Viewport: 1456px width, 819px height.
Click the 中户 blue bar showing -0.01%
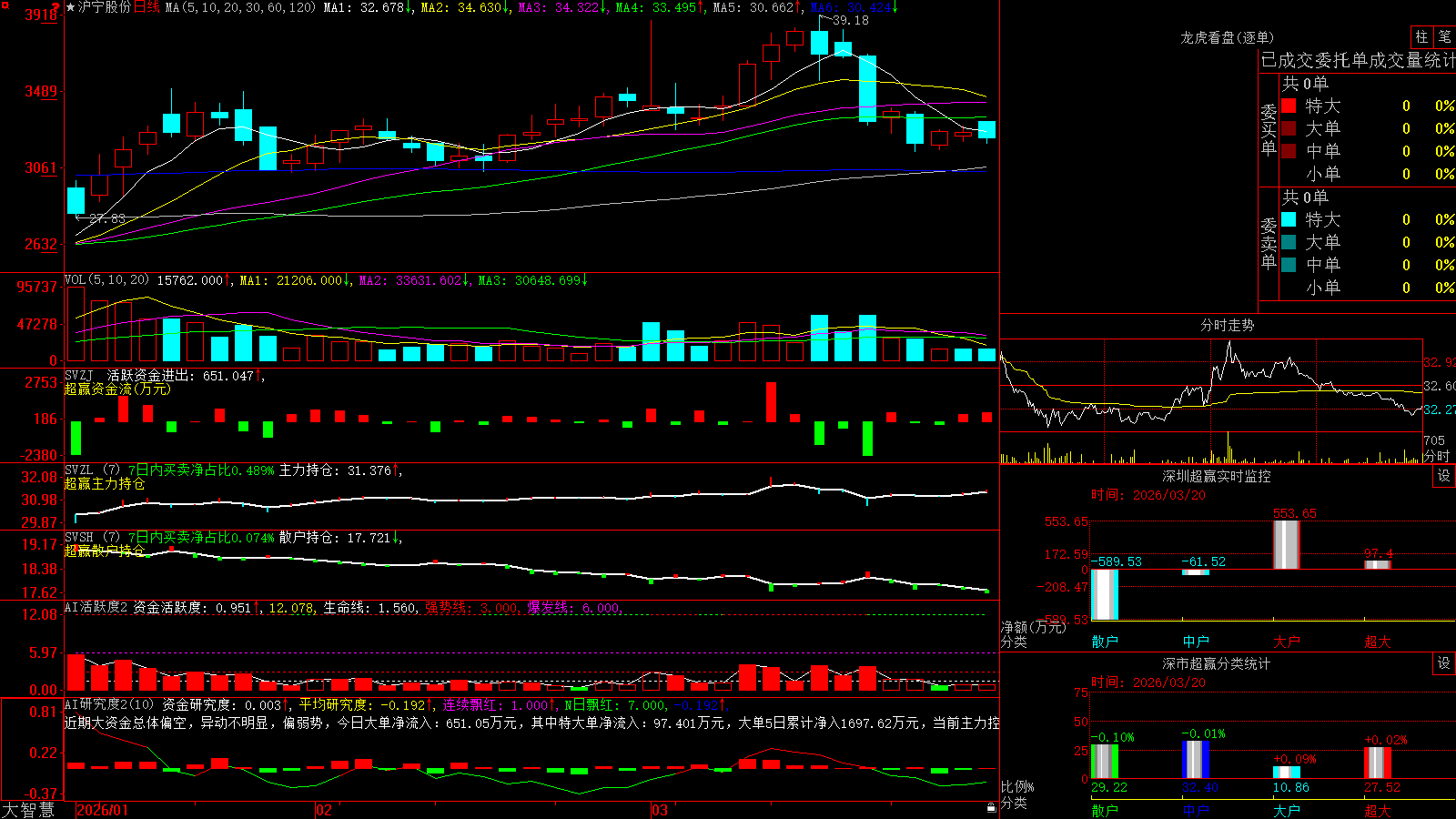point(1196,760)
